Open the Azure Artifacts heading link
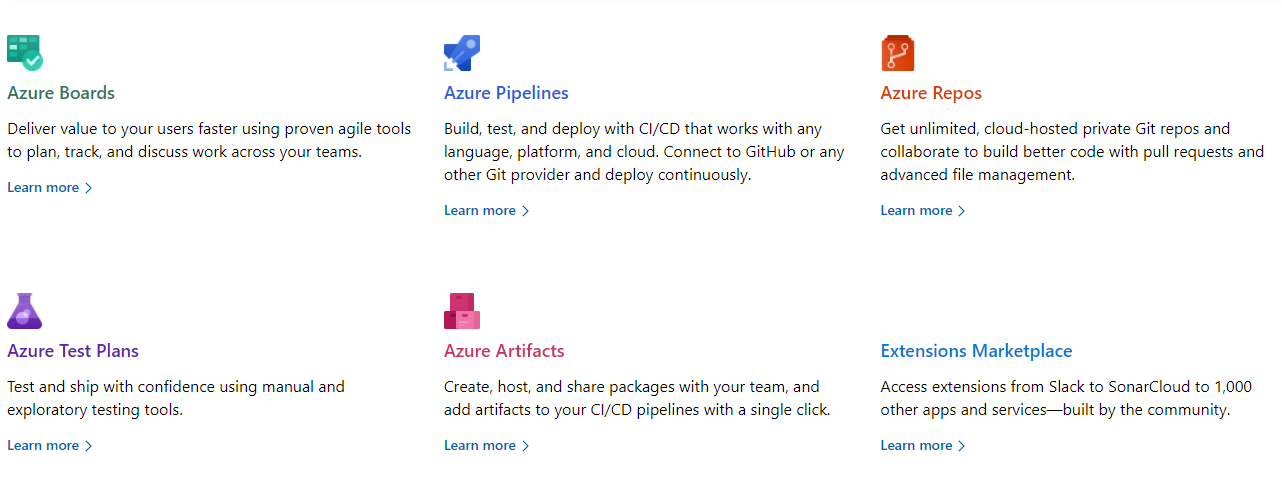1282x499 pixels. pyautogui.click(x=504, y=351)
